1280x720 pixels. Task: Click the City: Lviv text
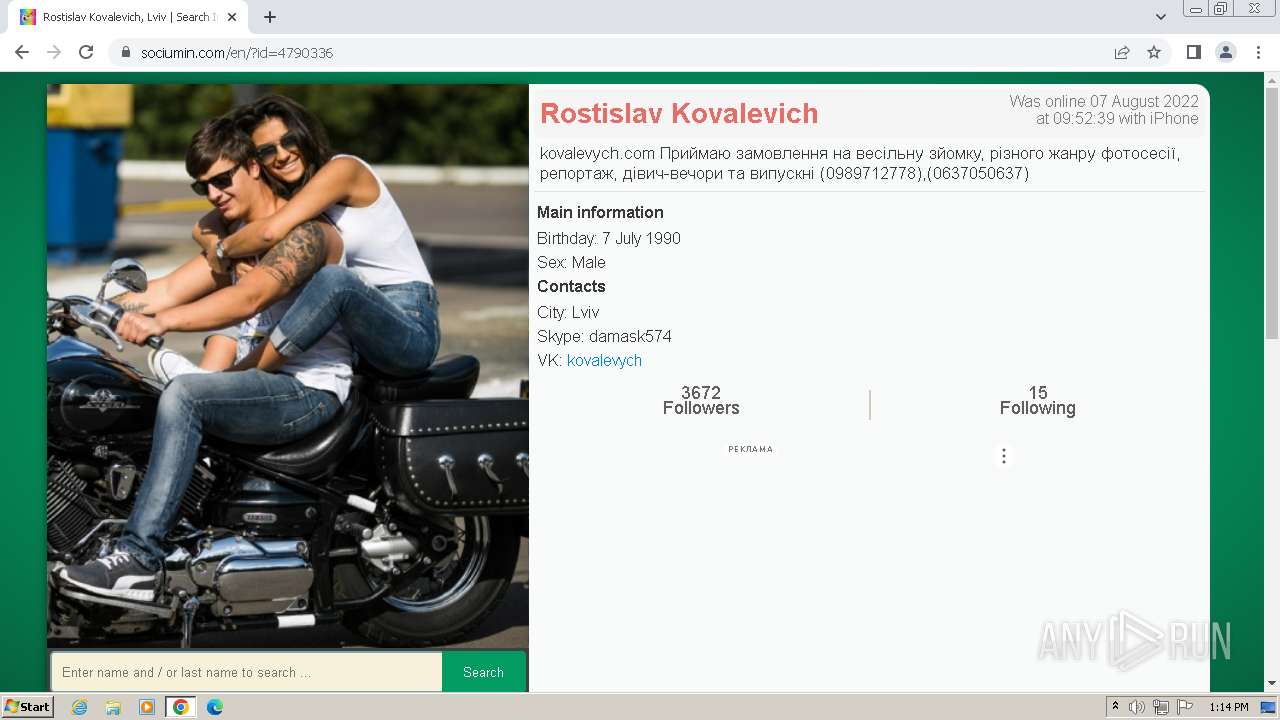pyautogui.click(x=568, y=312)
